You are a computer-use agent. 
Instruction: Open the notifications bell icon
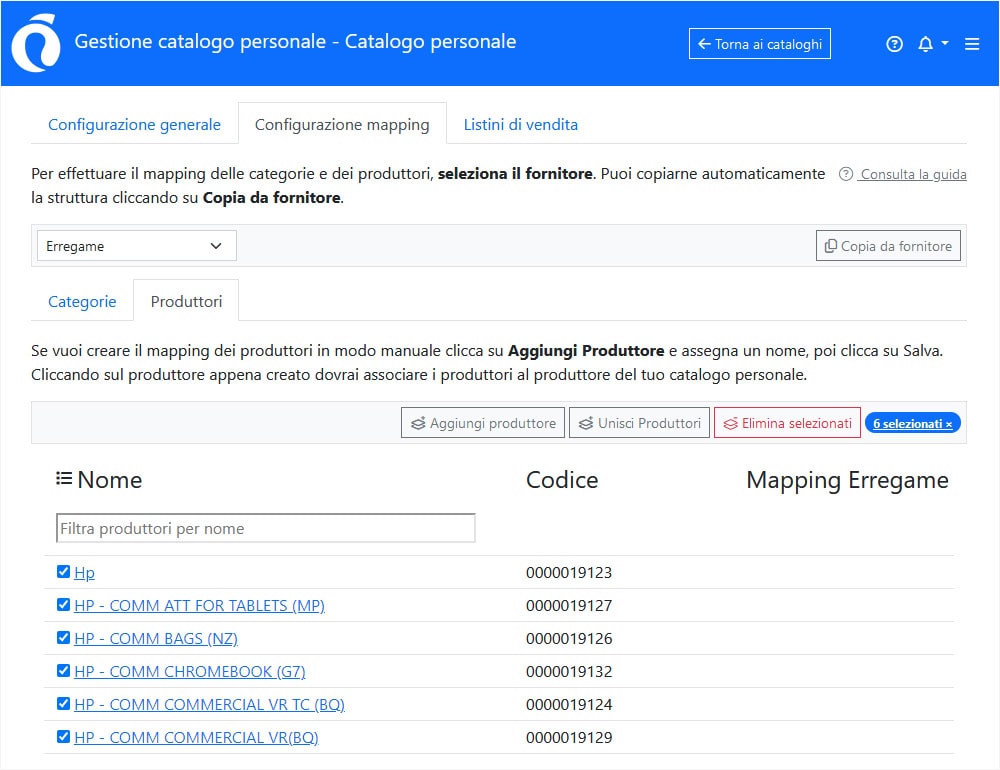925,43
